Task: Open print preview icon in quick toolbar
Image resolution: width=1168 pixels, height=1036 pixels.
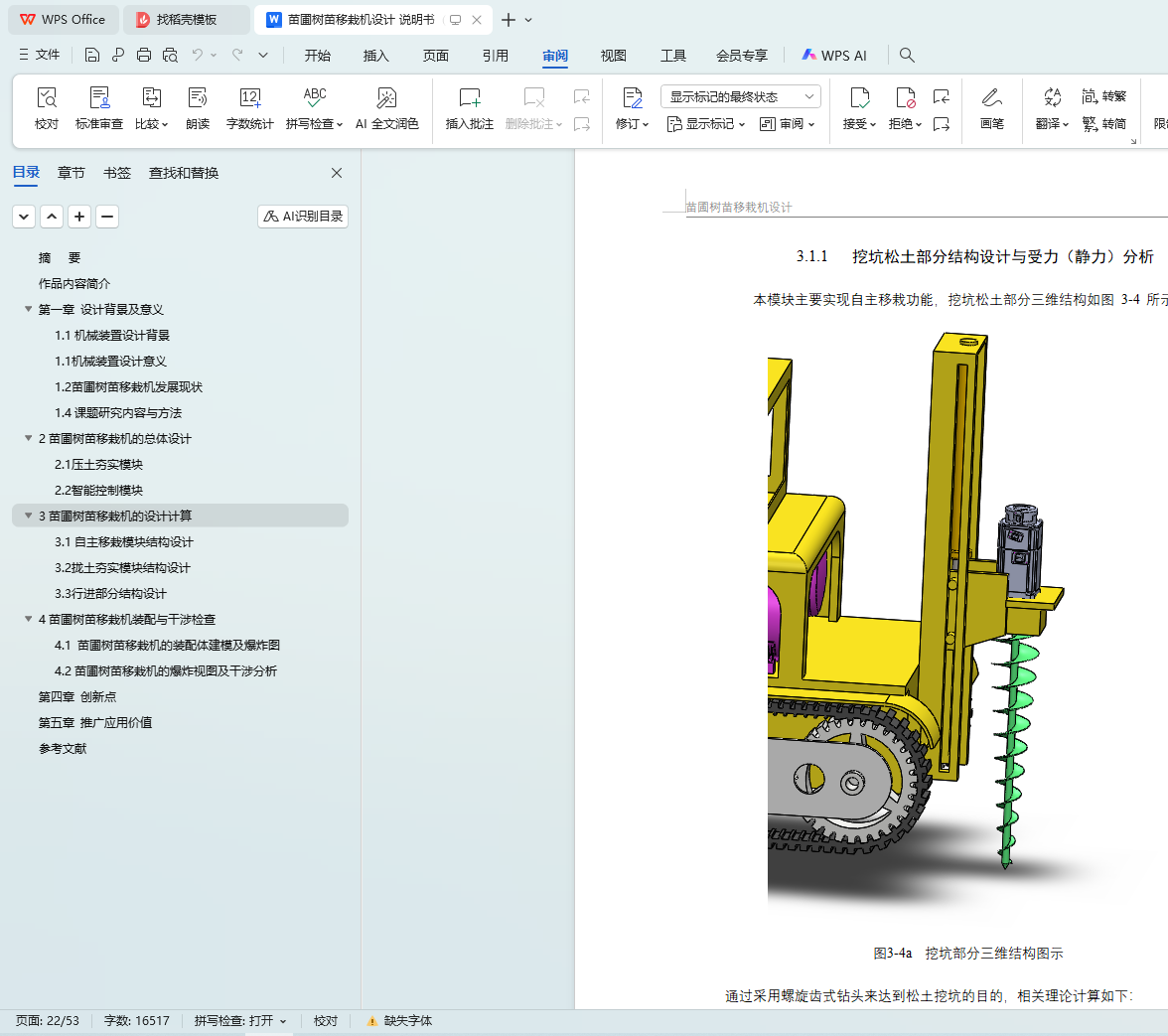Action: (x=170, y=55)
